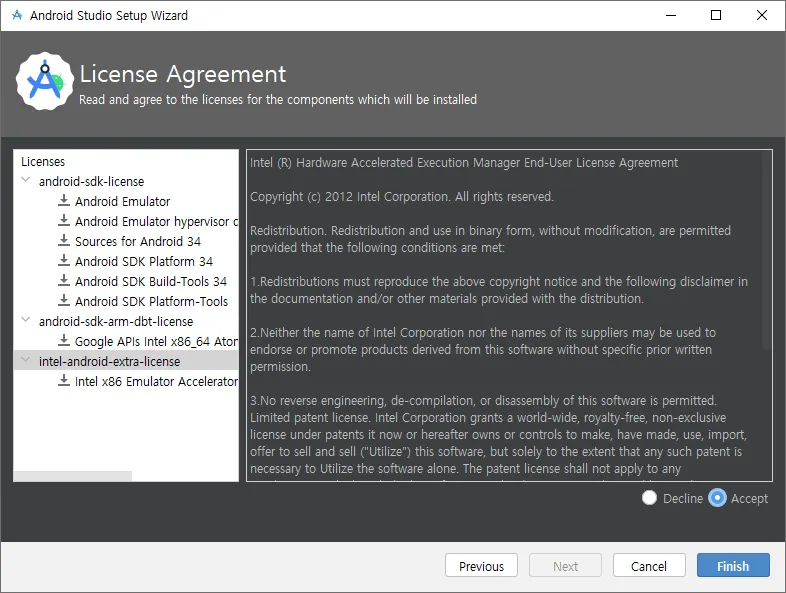Click the download icon next to Android Emulator hypervisor

click(x=64, y=221)
